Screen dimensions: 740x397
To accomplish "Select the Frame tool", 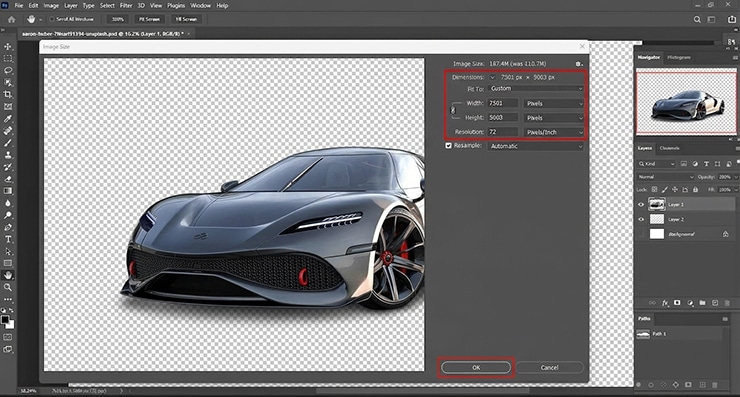I will click(x=8, y=107).
